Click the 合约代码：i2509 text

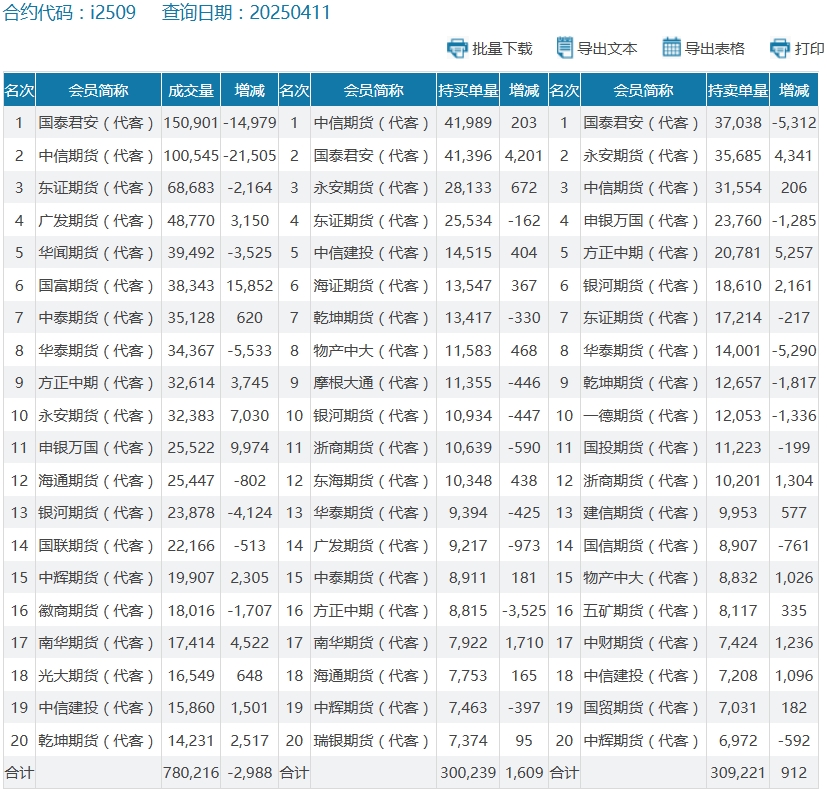(x=69, y=12)
